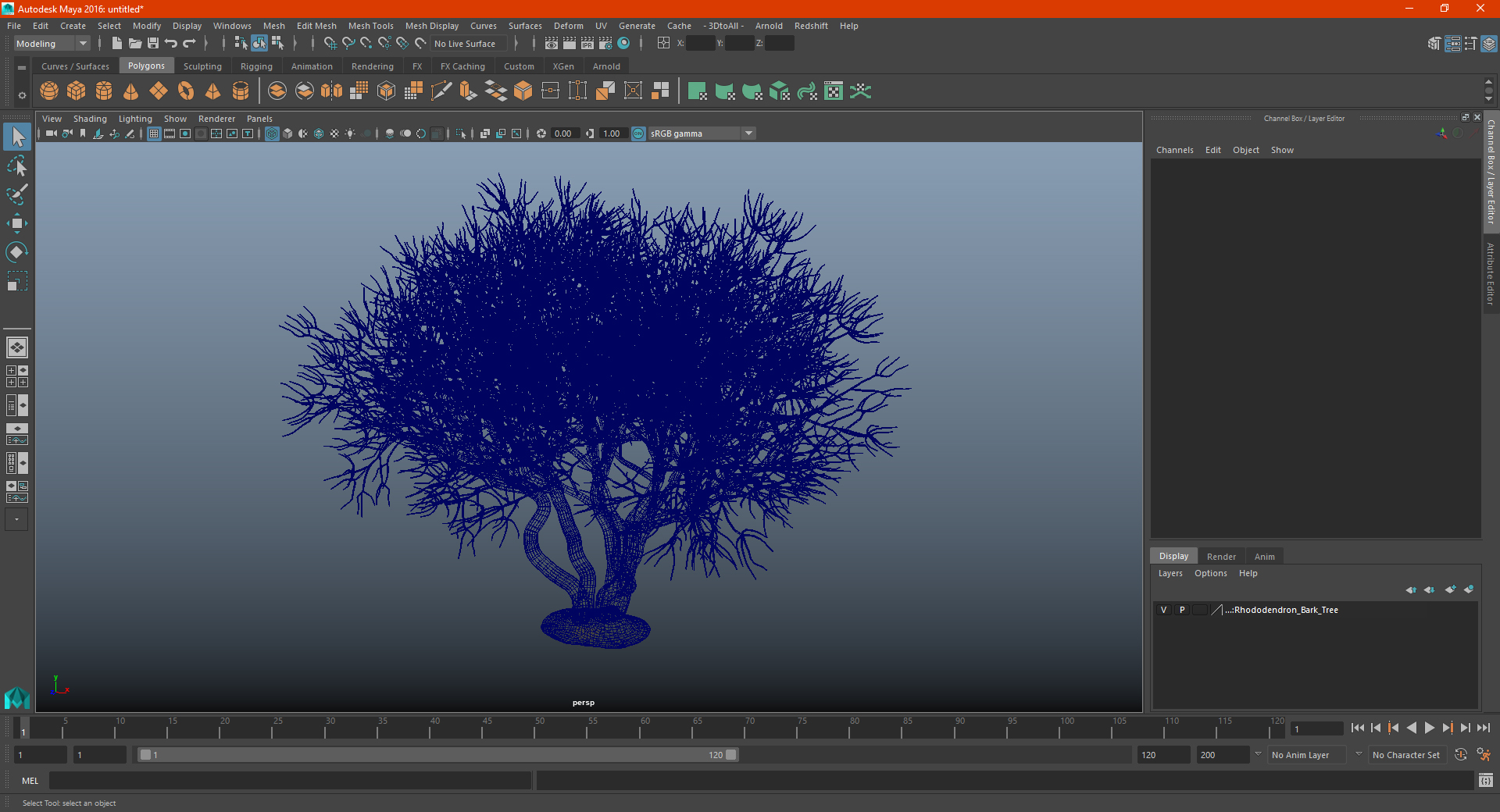The width and height of the screenshot is (1500, 812).
Task: Toggle smooth shade all in panel toolbar
Action: 287,134
